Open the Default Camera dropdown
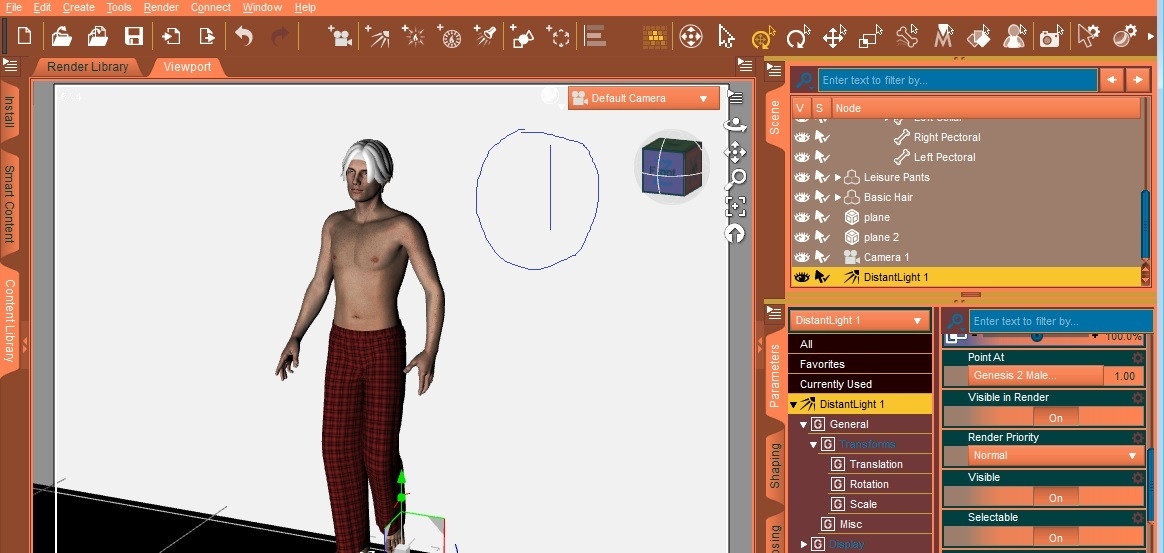Viewport: 1164px width, 553px height. pyautogui.click(x=643, y=98)
